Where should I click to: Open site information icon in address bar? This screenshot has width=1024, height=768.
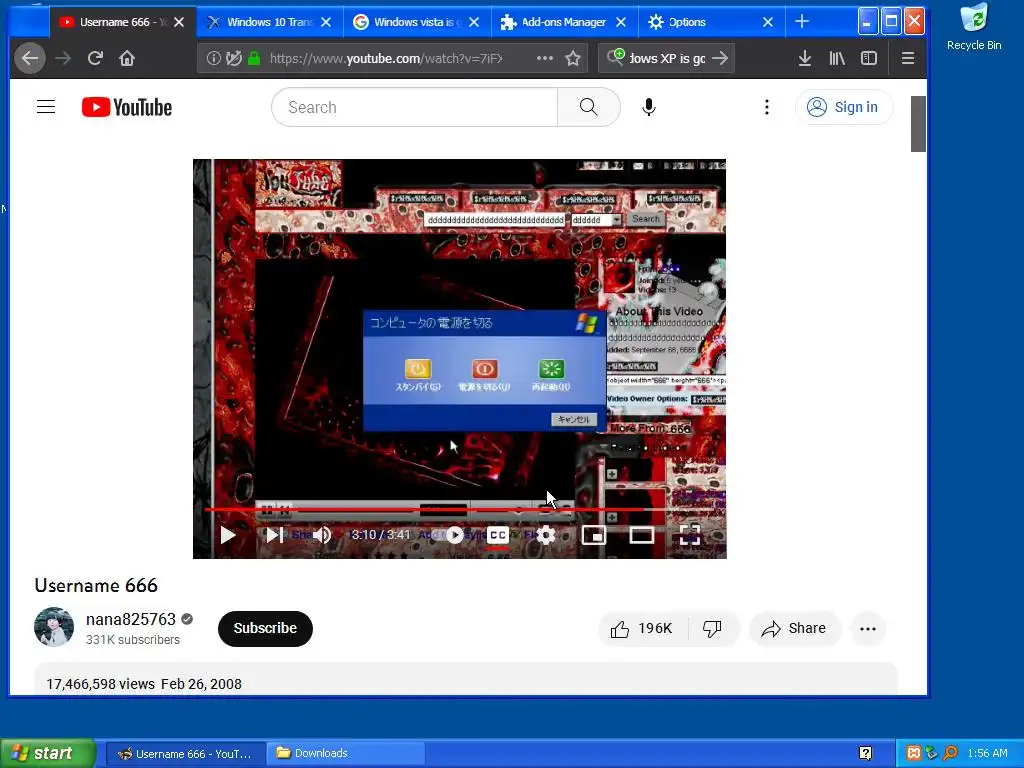214,58
